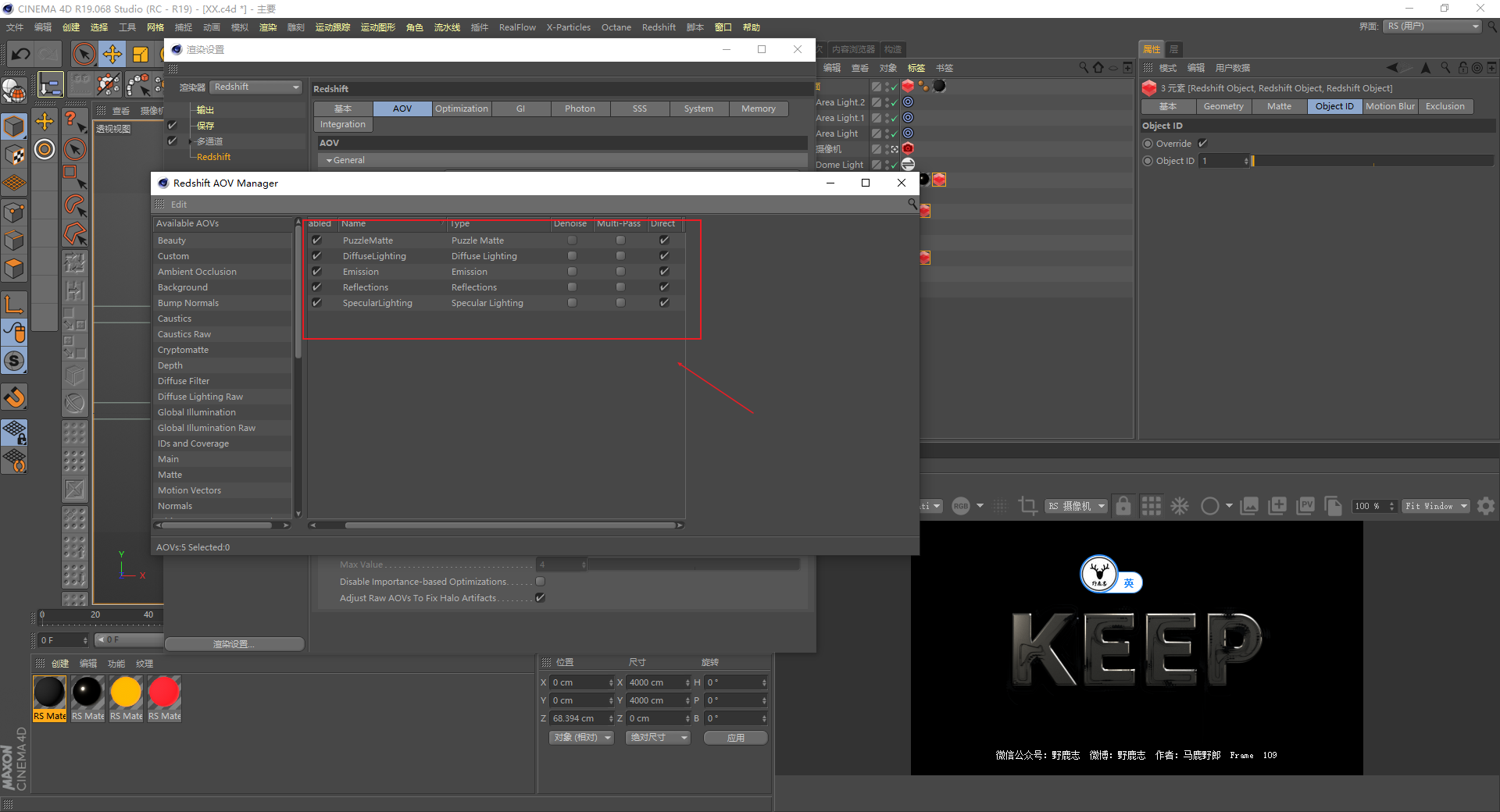Open the RS 摄像机 camera dropdown
Screen dimensions: 1500x812
[x=1077, y=506]
